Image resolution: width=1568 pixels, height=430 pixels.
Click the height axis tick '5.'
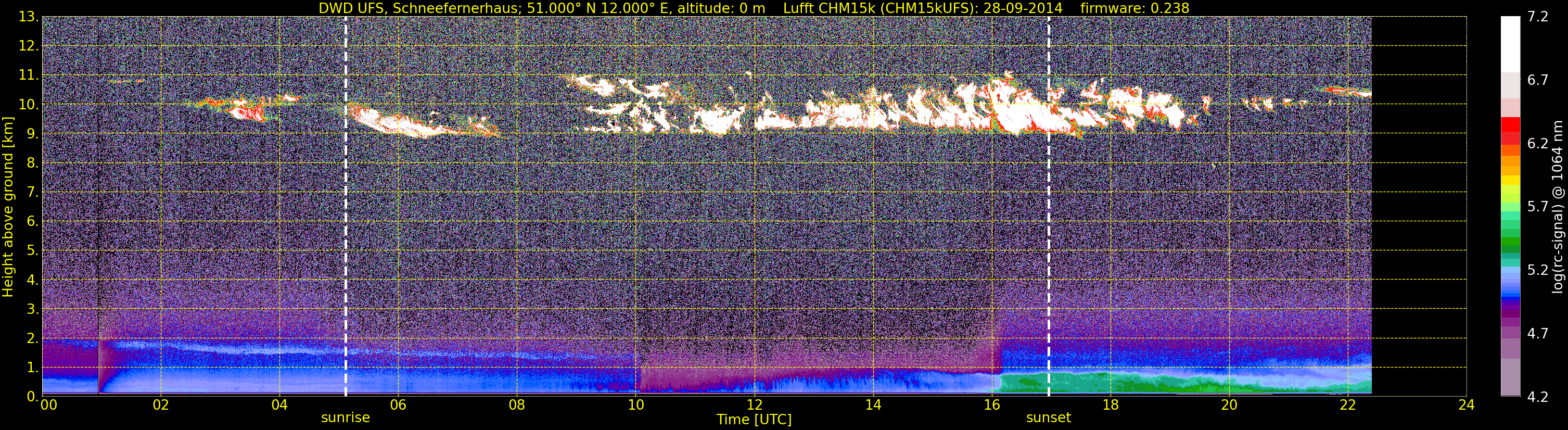click(x=32, y=251)
